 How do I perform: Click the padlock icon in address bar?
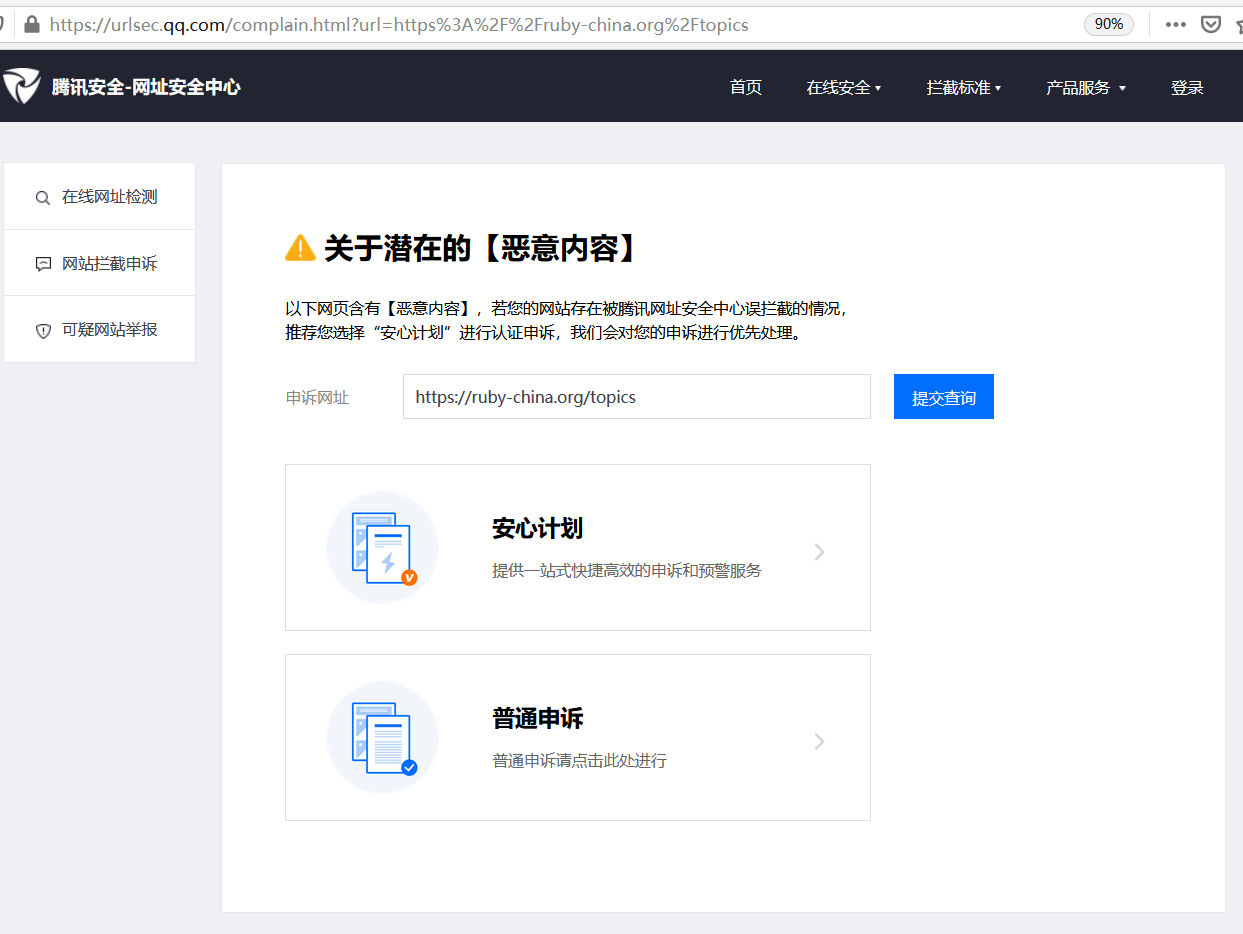tap(31, 24)
